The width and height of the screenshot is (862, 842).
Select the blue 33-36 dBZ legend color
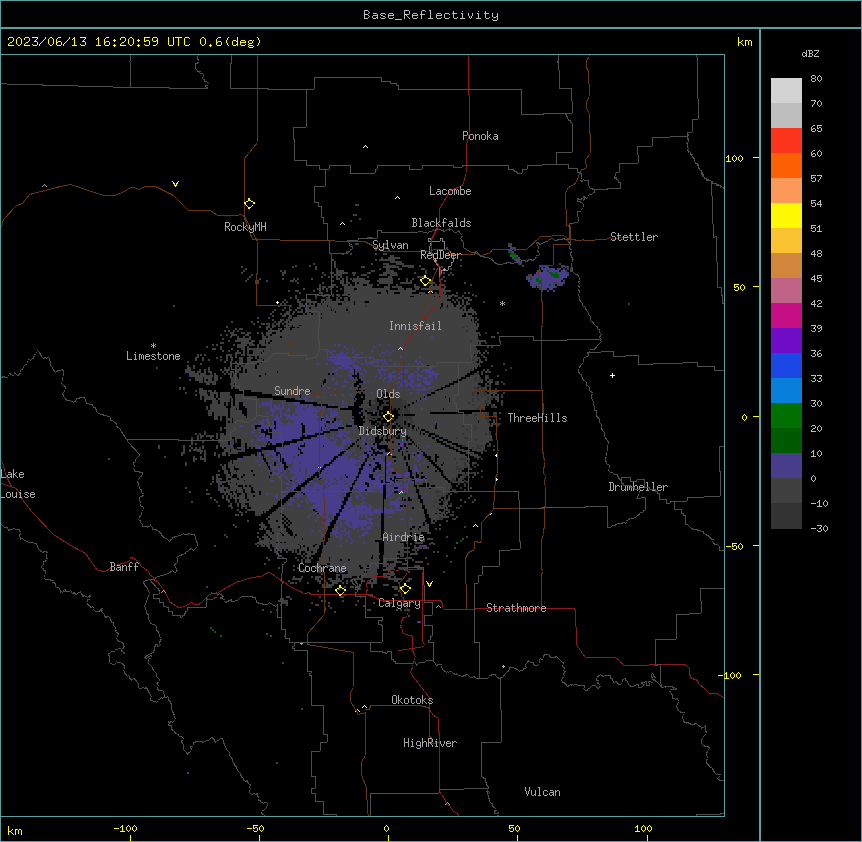786,365
